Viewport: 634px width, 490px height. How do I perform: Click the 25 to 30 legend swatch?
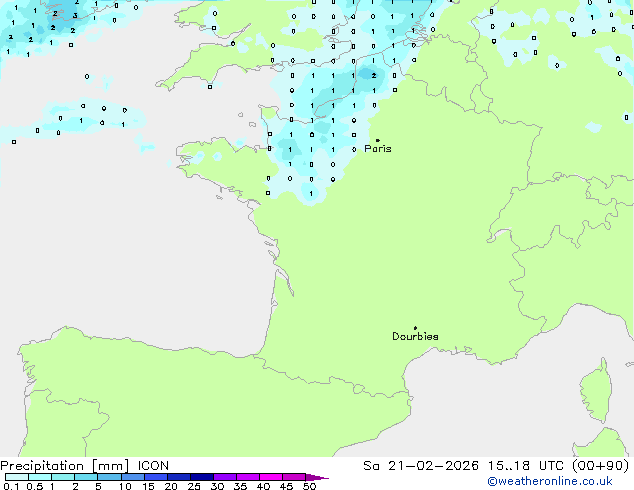202,477
